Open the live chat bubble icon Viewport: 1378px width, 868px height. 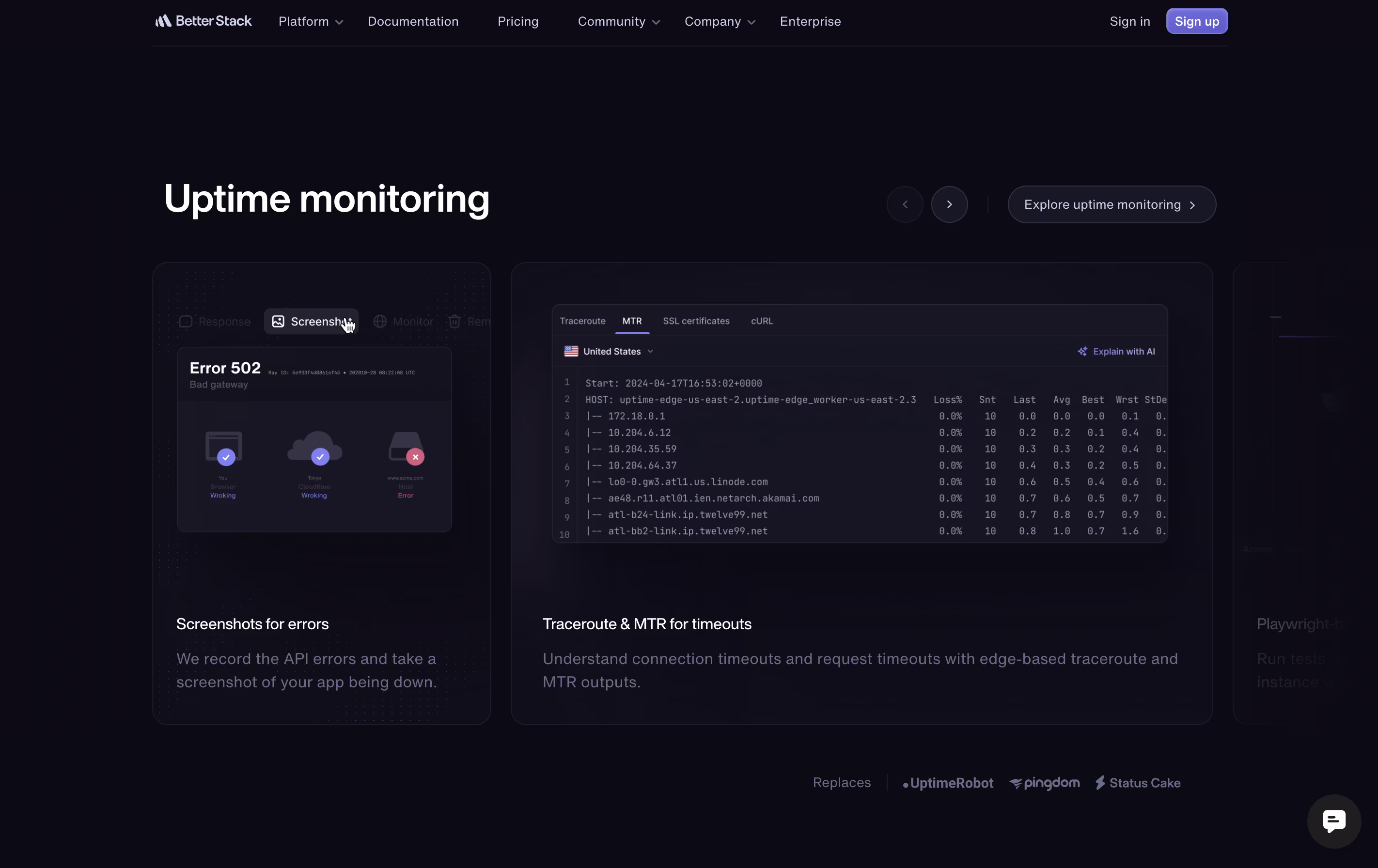(x=1333, y=821)
